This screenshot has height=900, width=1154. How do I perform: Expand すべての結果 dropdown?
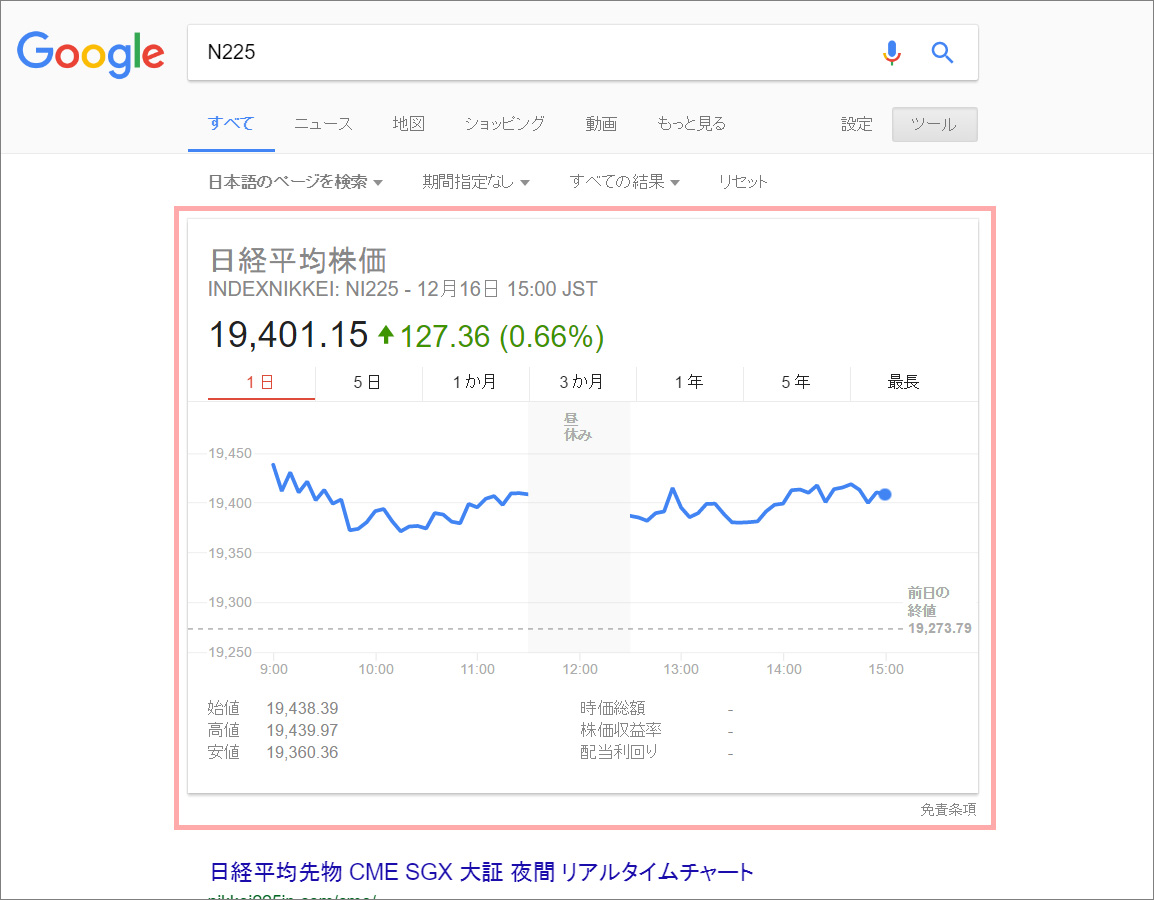624,182
